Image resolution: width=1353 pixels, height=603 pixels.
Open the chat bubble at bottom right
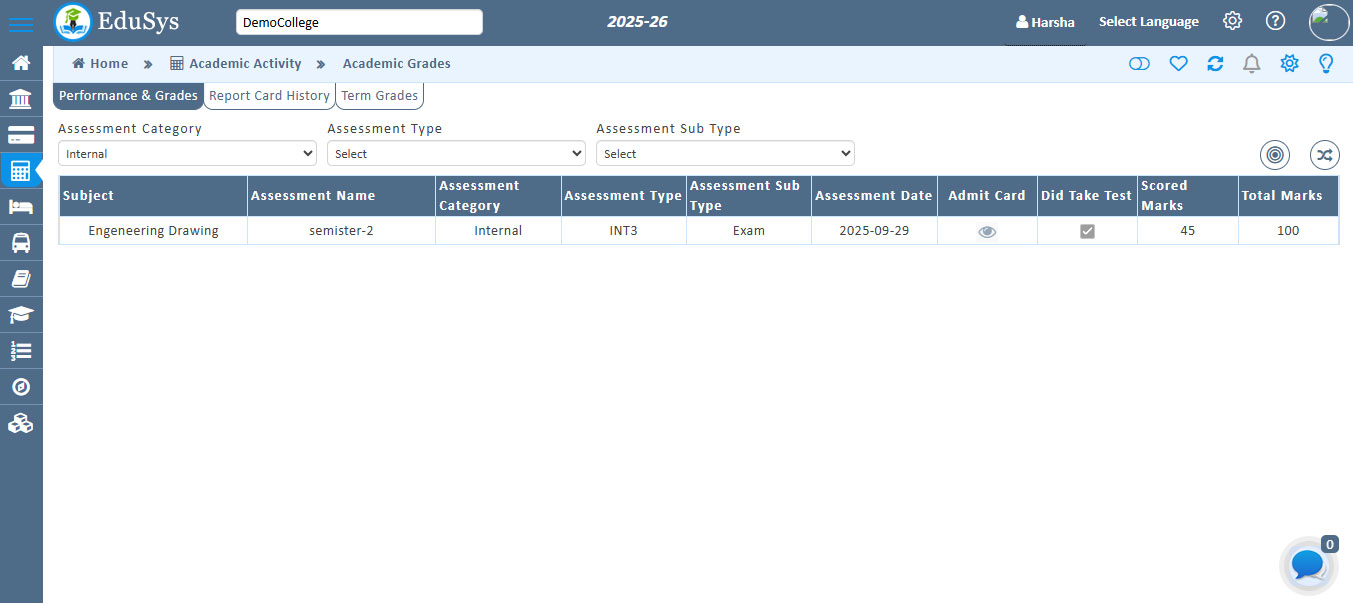coord(1307,565)
